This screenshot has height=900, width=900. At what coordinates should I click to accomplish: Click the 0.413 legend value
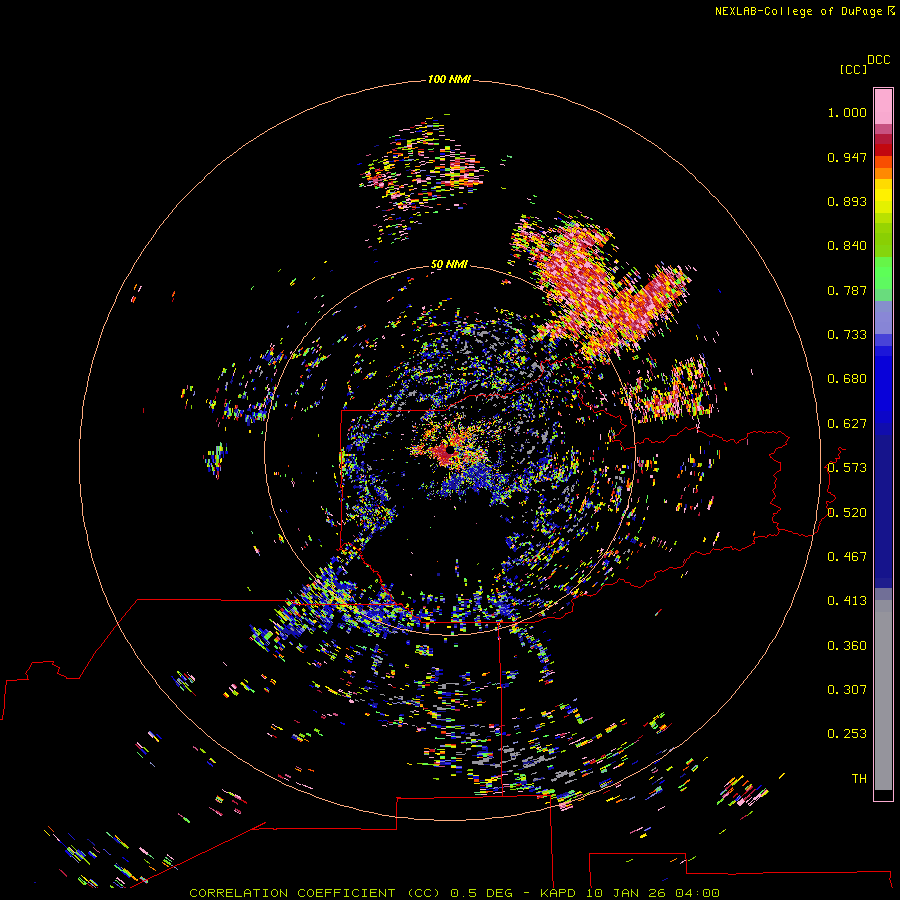(x=847, y=601)
